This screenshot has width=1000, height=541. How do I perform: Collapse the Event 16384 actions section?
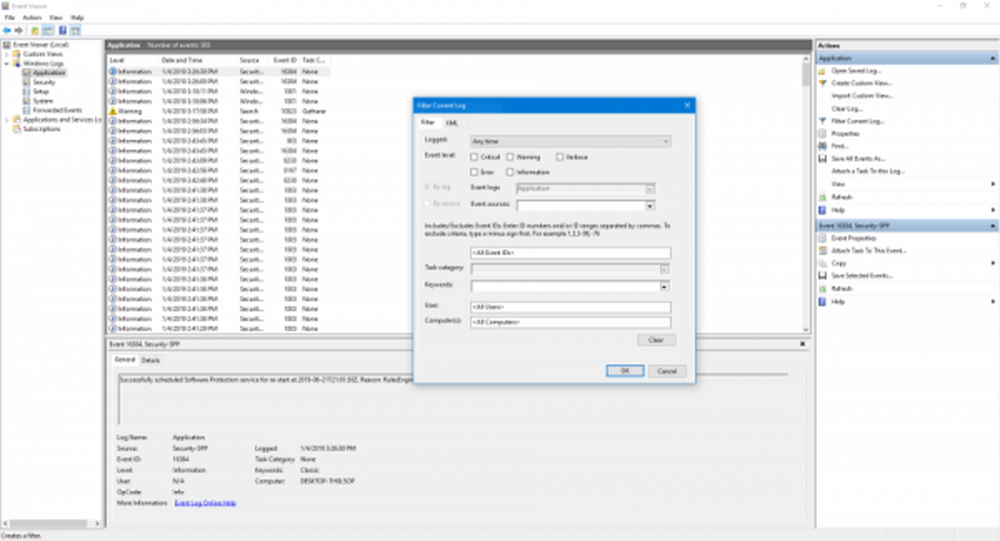click(992, 226)
